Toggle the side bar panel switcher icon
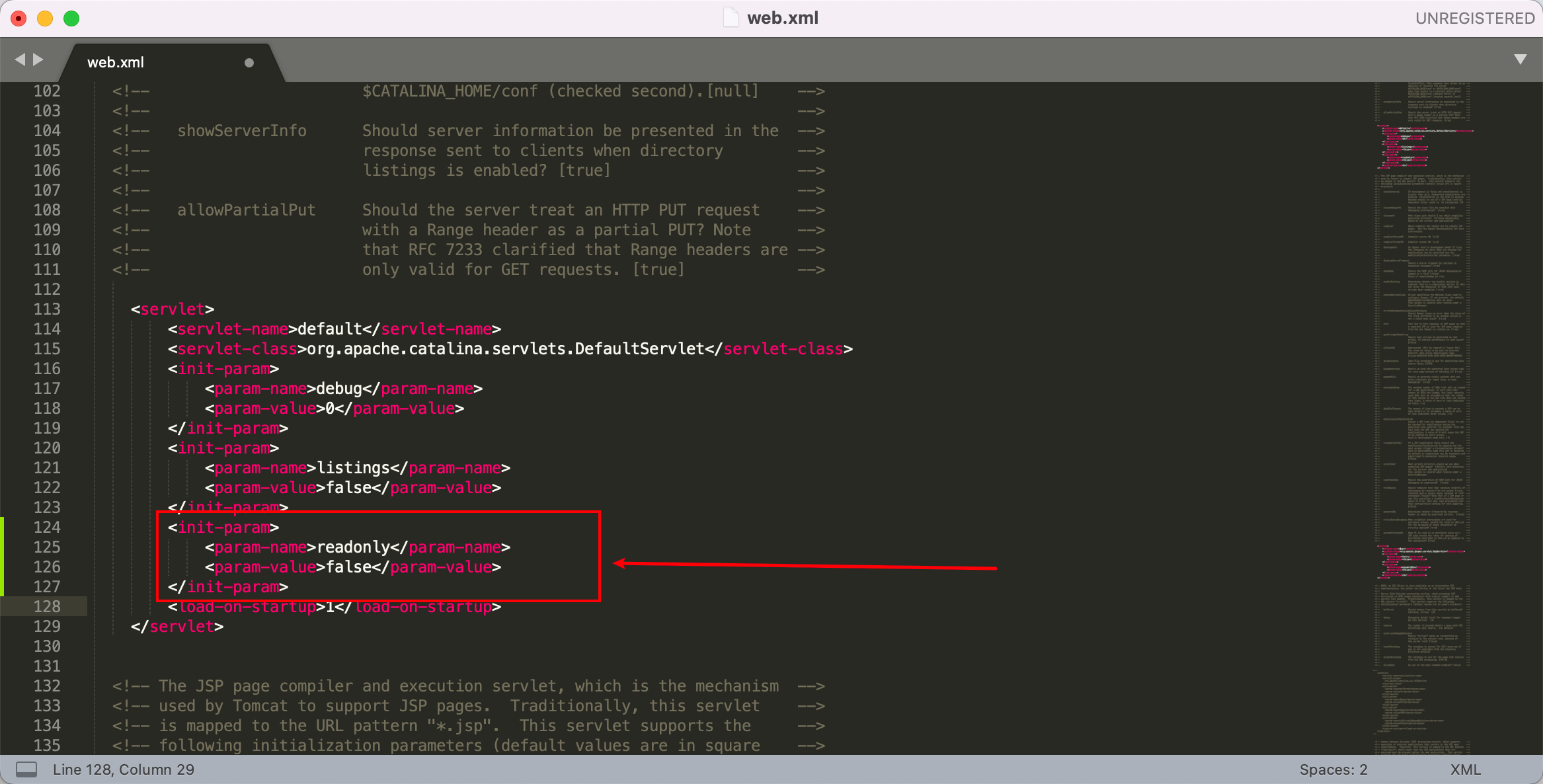This screenshot has height=784, width=1543. coord(26,769)
